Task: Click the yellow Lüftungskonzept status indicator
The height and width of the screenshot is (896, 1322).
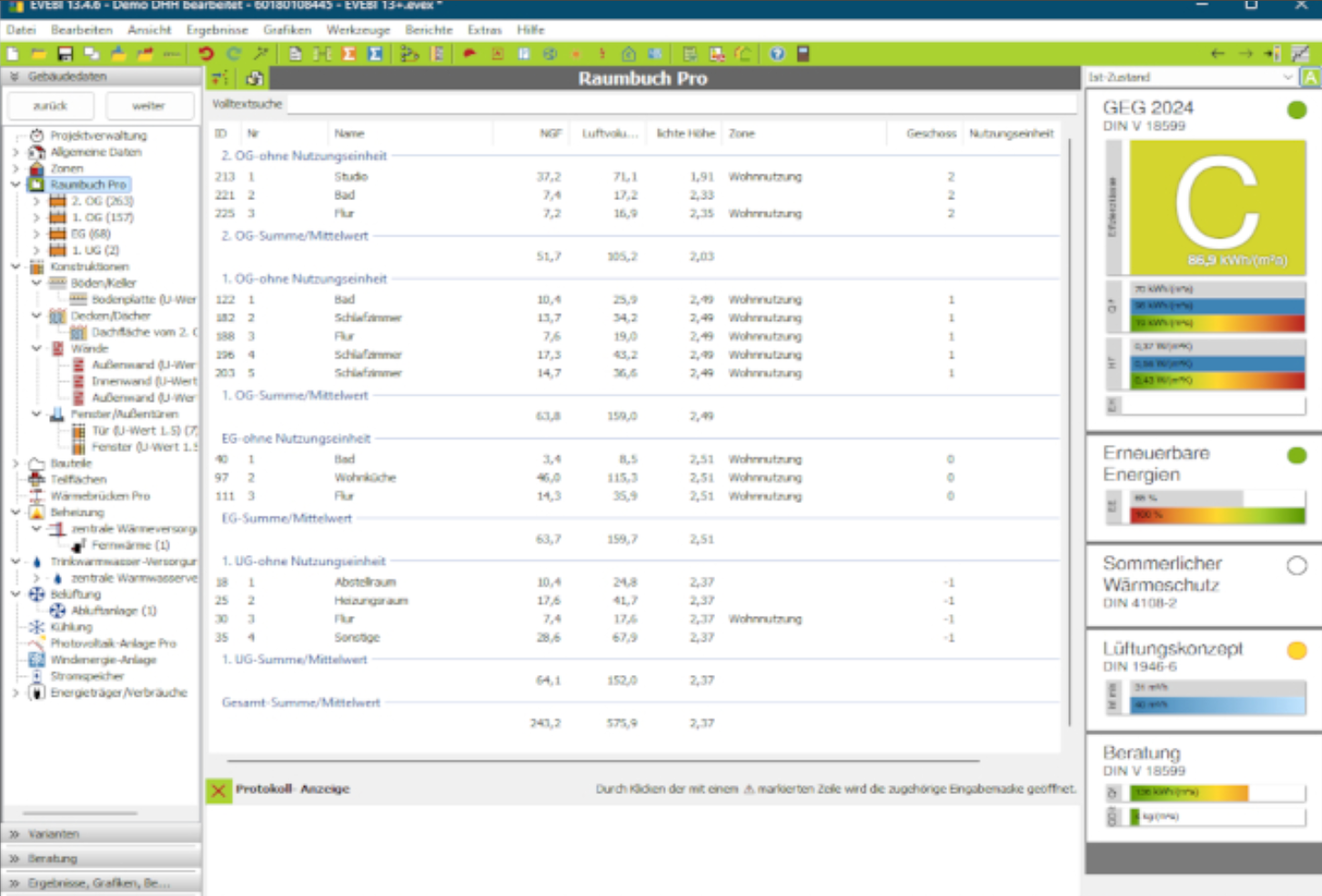Action: pos(1297,650)
